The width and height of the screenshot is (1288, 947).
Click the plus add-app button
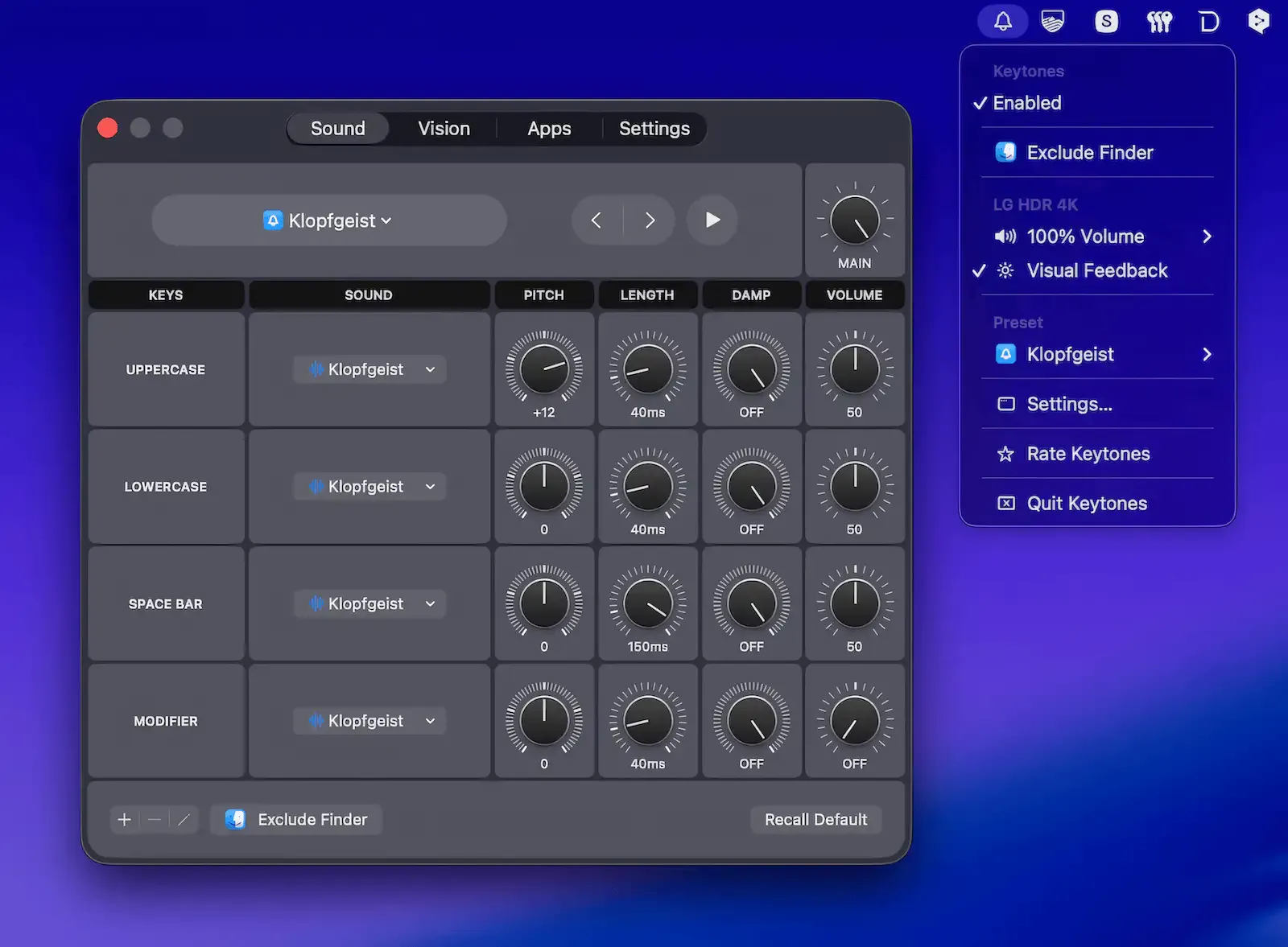tap(124, 819)
